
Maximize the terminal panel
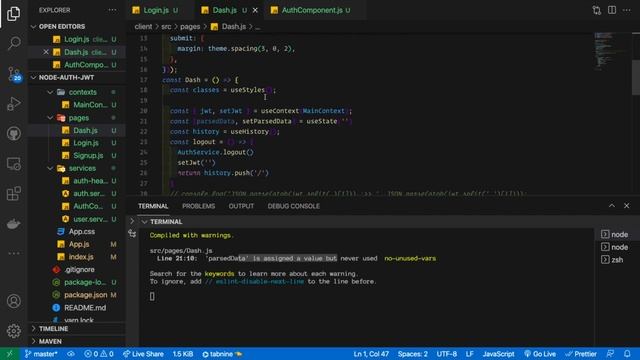click(x=611, y=206)
